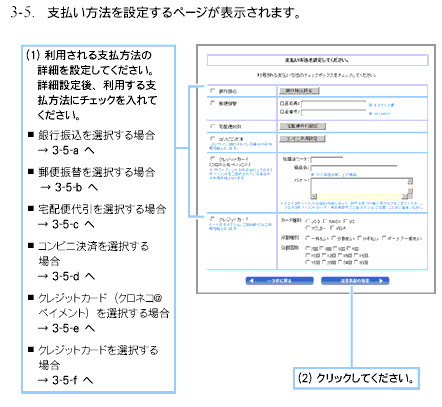
Task: Open the blue link beside the 口座名義 field
Action: point(381,105)
